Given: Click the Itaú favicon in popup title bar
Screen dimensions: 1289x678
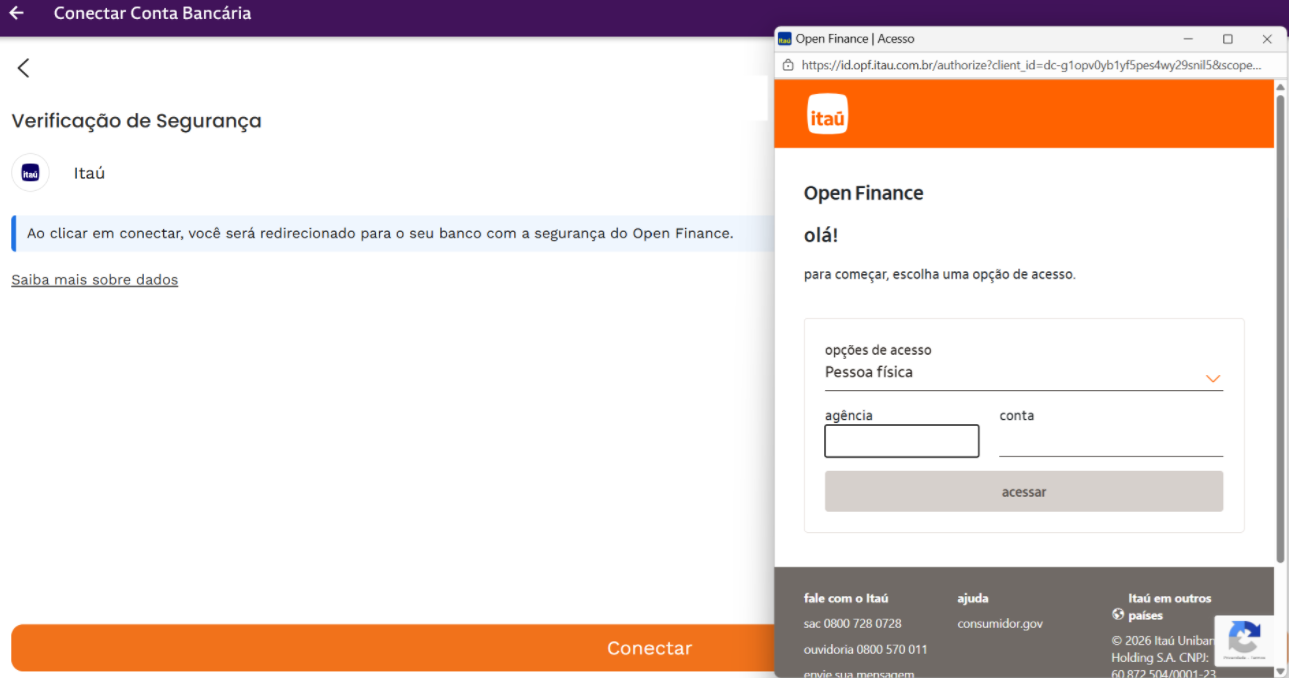Looking at the screenshot, I should pyautogui.click(x=784, y=39).
